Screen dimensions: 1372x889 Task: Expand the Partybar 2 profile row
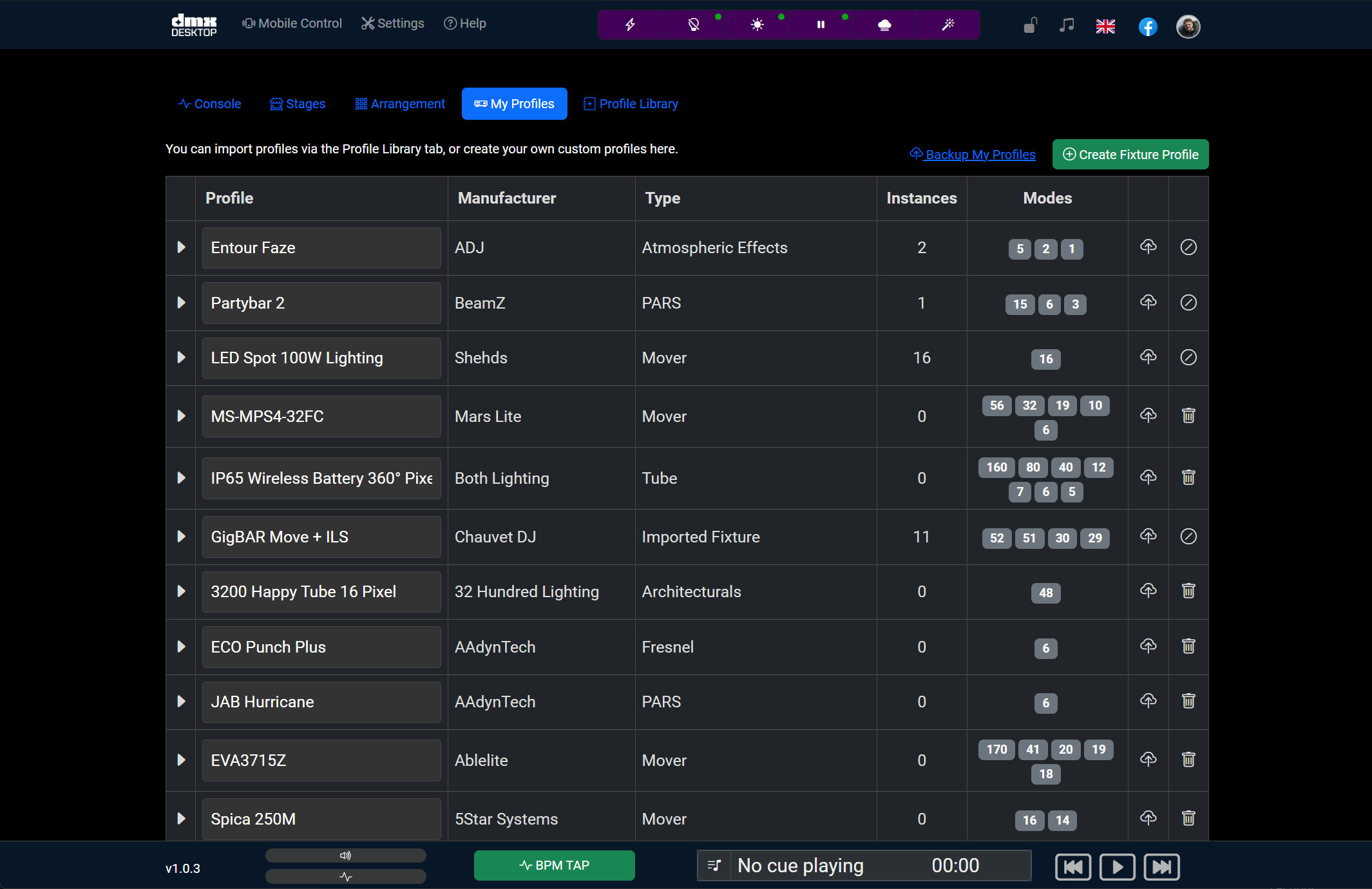pos(181,303)
